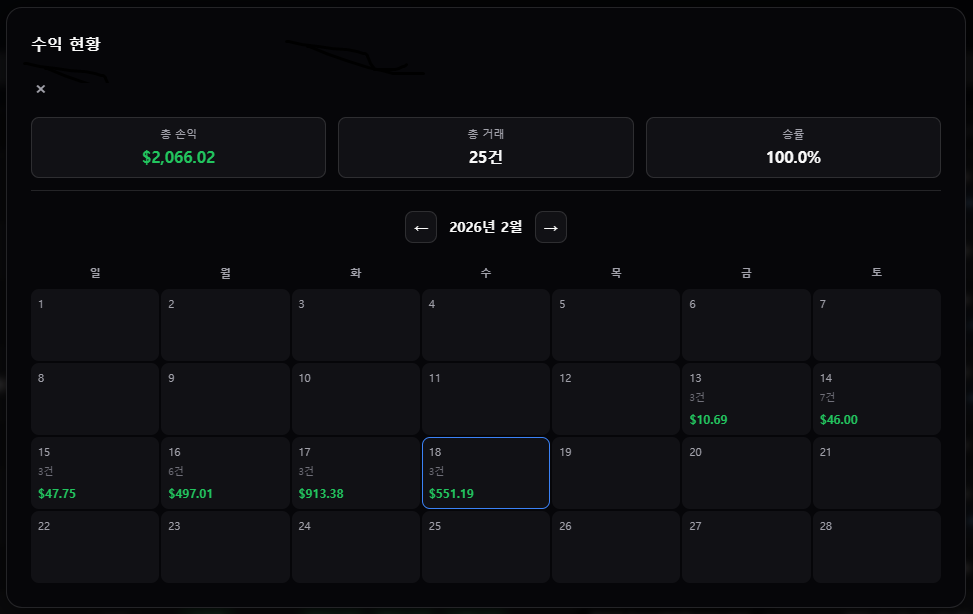The width and height of the screenshot is (973, 614).
Task: Go to next month with right arrow
Action: click(550, 228)
